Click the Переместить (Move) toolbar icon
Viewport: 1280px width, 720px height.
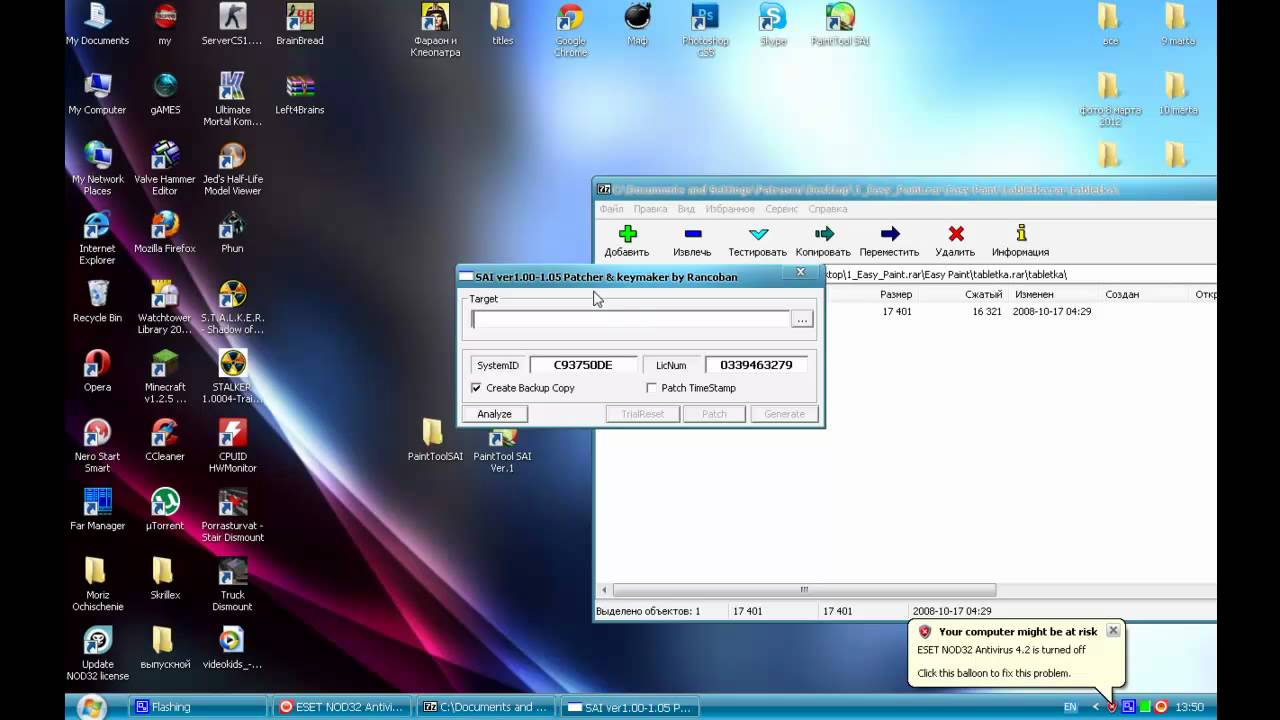coord(889,234)
